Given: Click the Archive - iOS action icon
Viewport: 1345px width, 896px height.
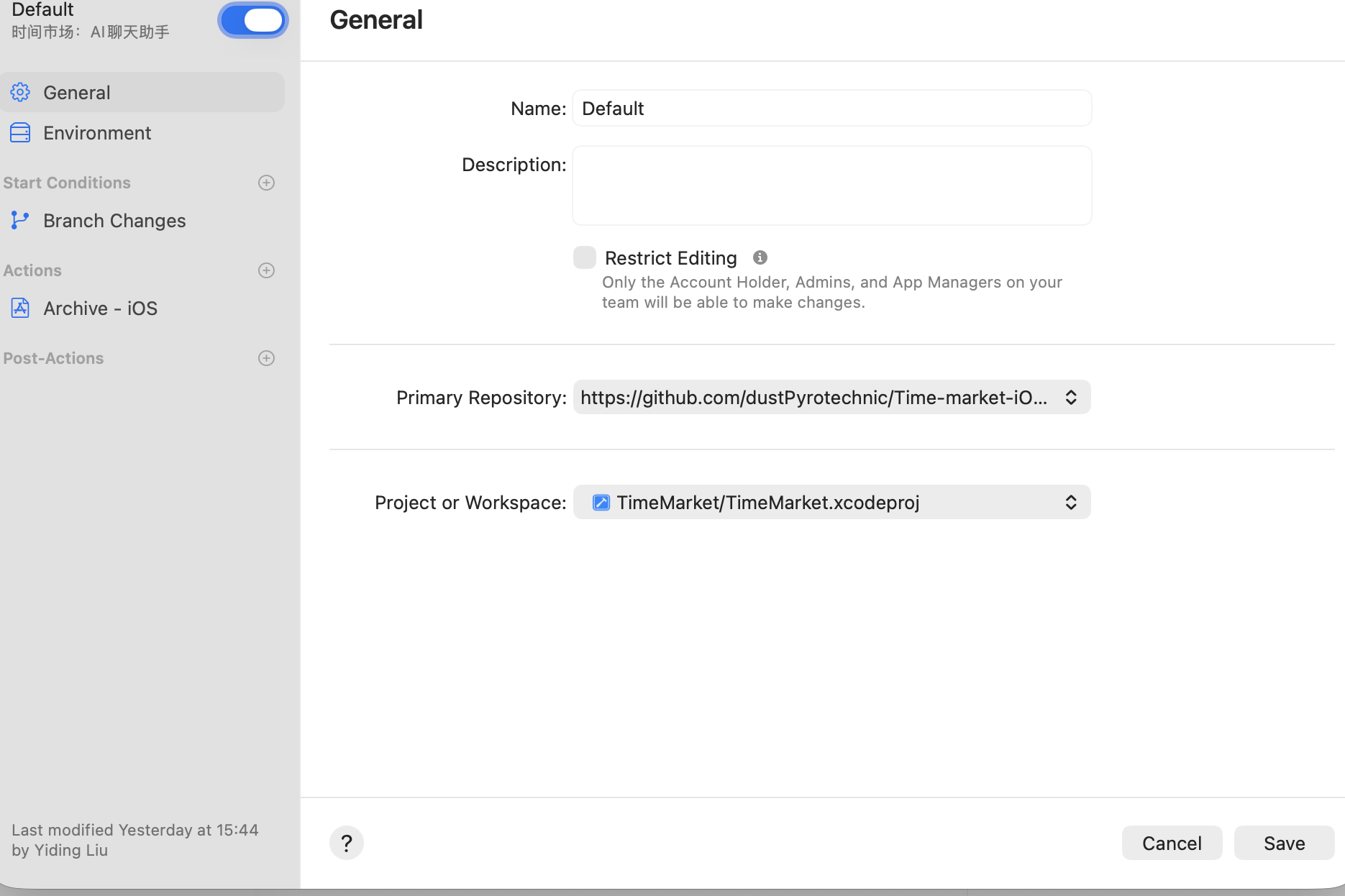Looking at the screenshot, I should (20, 308).
